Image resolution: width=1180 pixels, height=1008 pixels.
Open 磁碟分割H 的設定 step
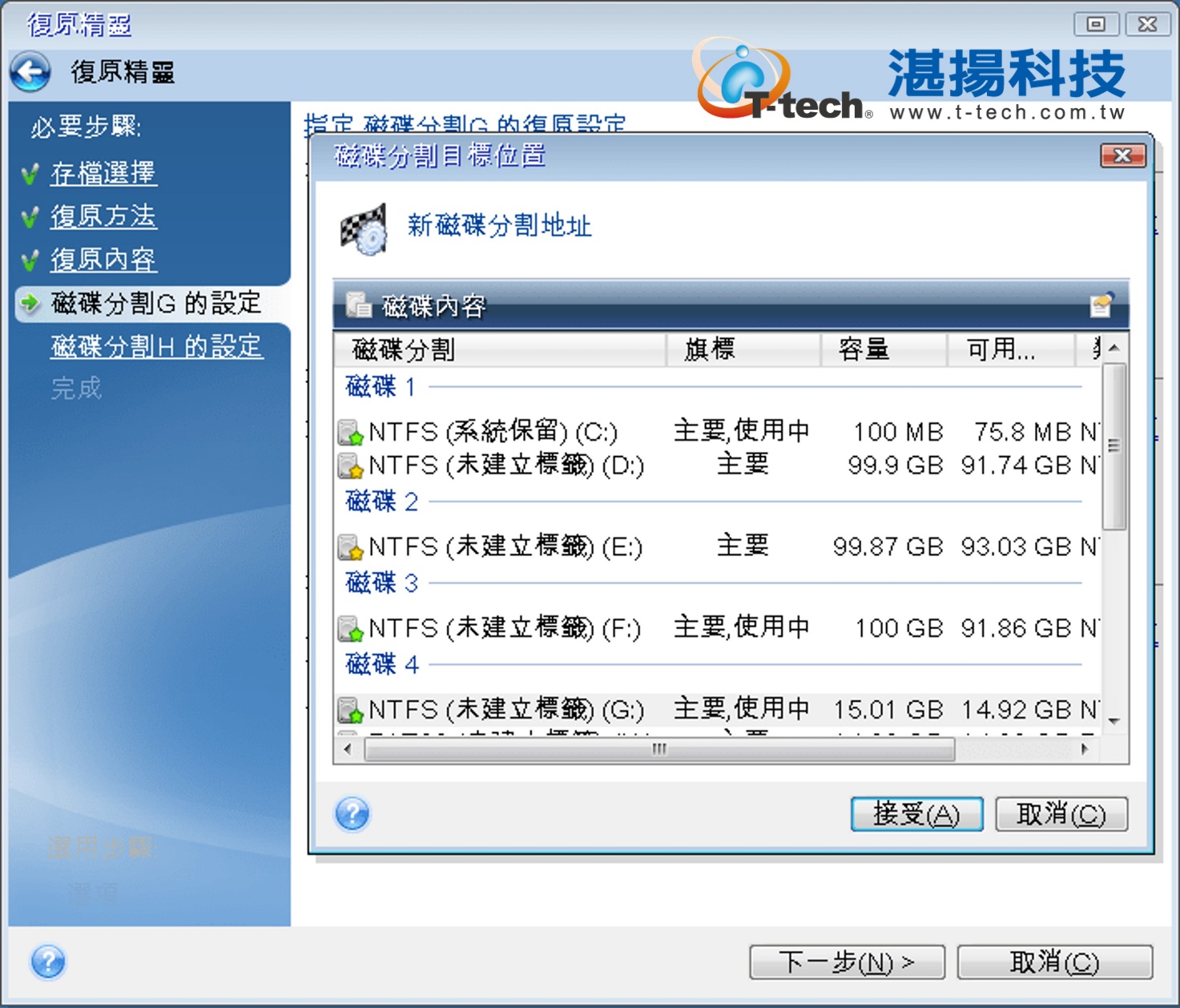156,346
